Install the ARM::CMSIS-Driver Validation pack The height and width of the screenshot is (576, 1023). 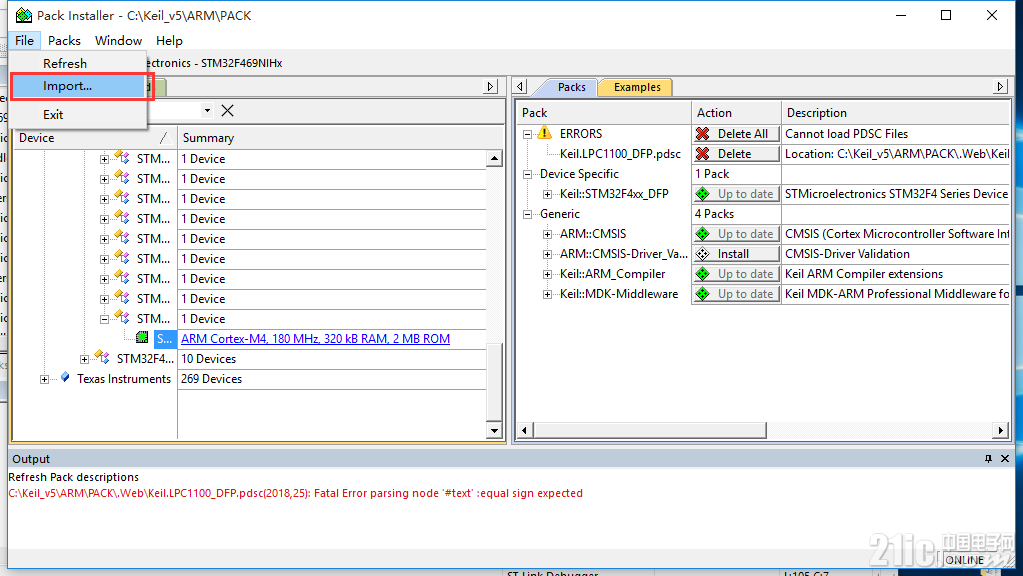coord(736,254)
